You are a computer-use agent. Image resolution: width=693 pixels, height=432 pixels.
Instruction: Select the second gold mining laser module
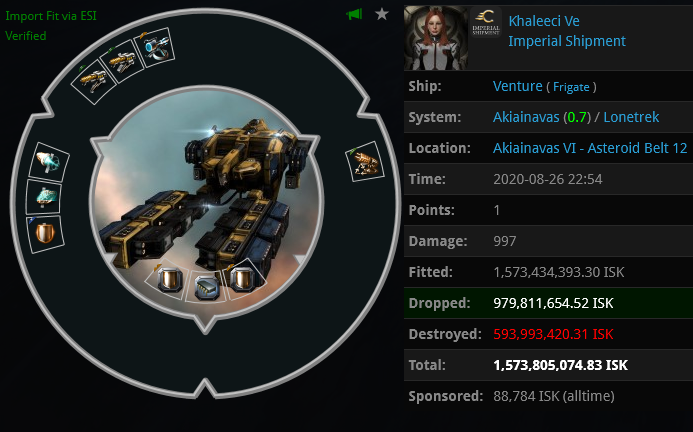coord(122,62)
